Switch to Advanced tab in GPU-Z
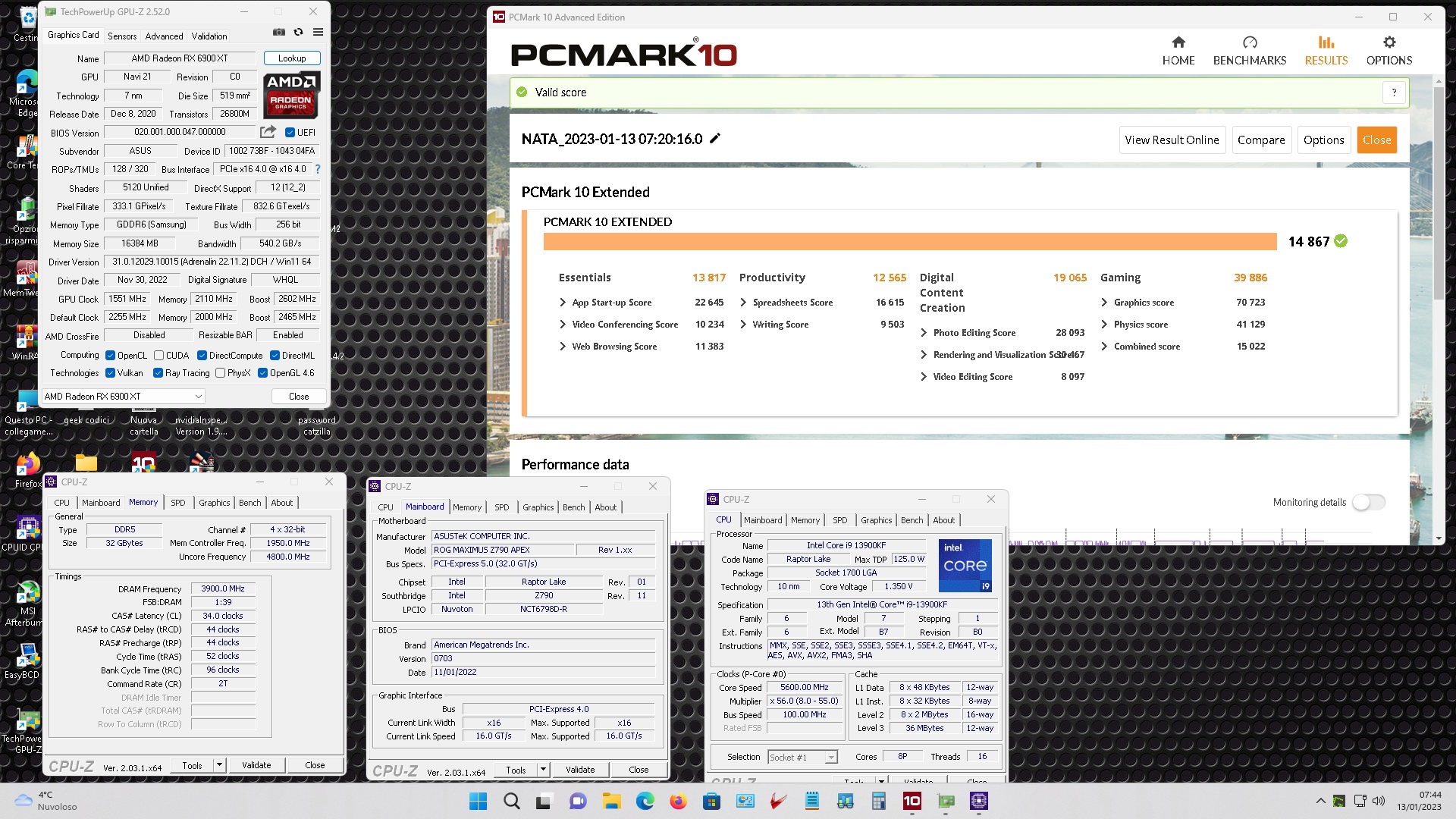The width and height of the screenshot is (1456, 819). tap(164, 36)
